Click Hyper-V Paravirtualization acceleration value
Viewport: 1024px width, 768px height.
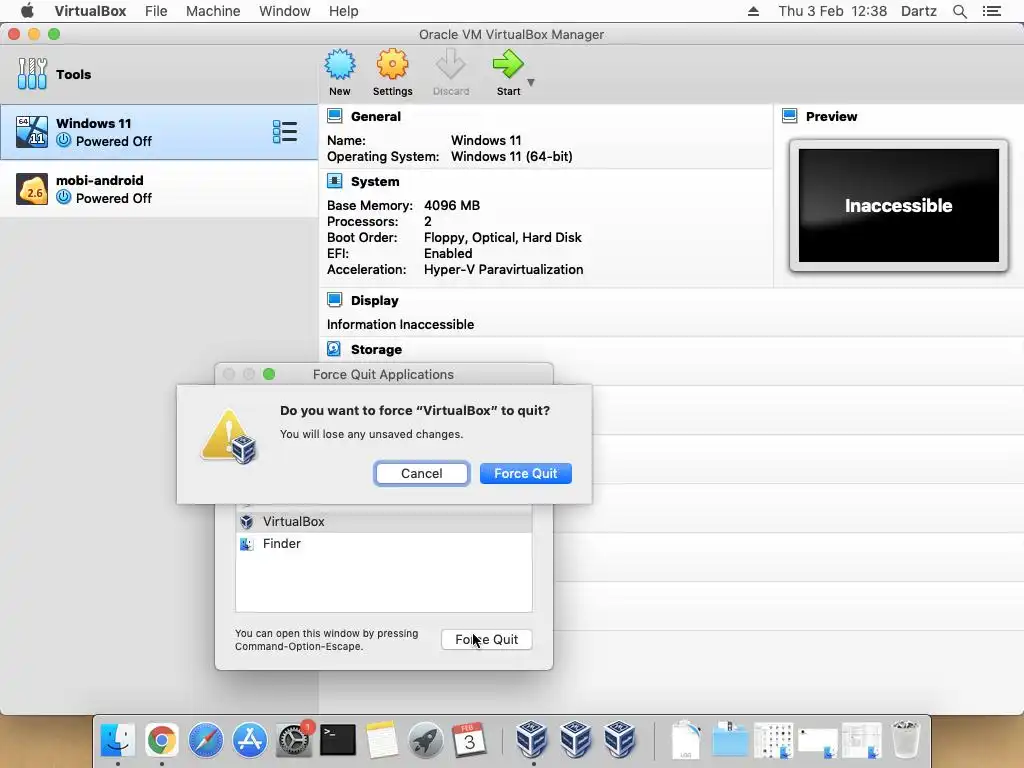pos(504,269)
